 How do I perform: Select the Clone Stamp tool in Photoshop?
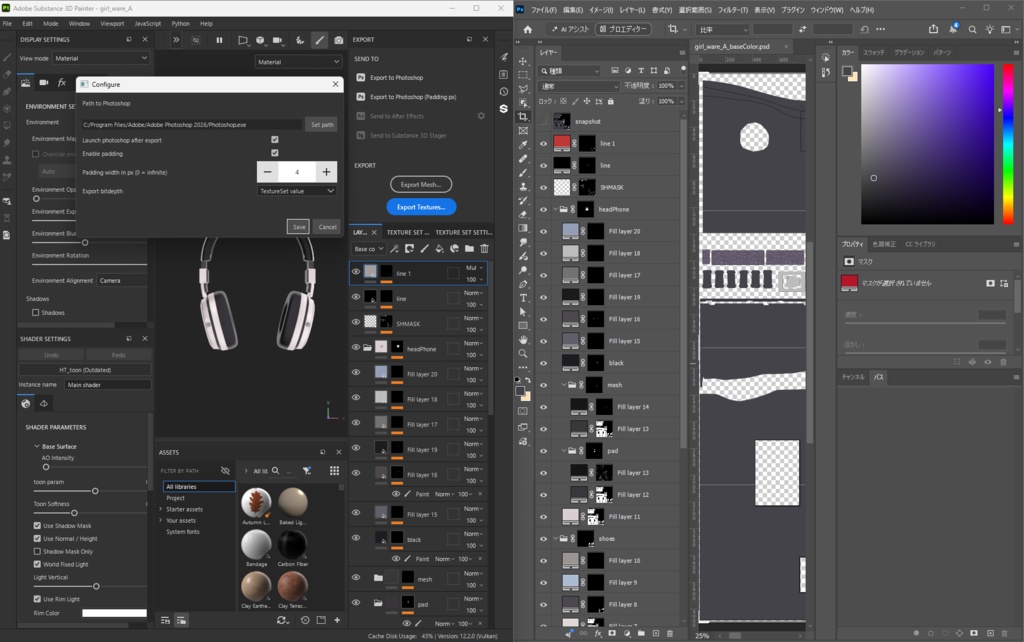(523, 187)
